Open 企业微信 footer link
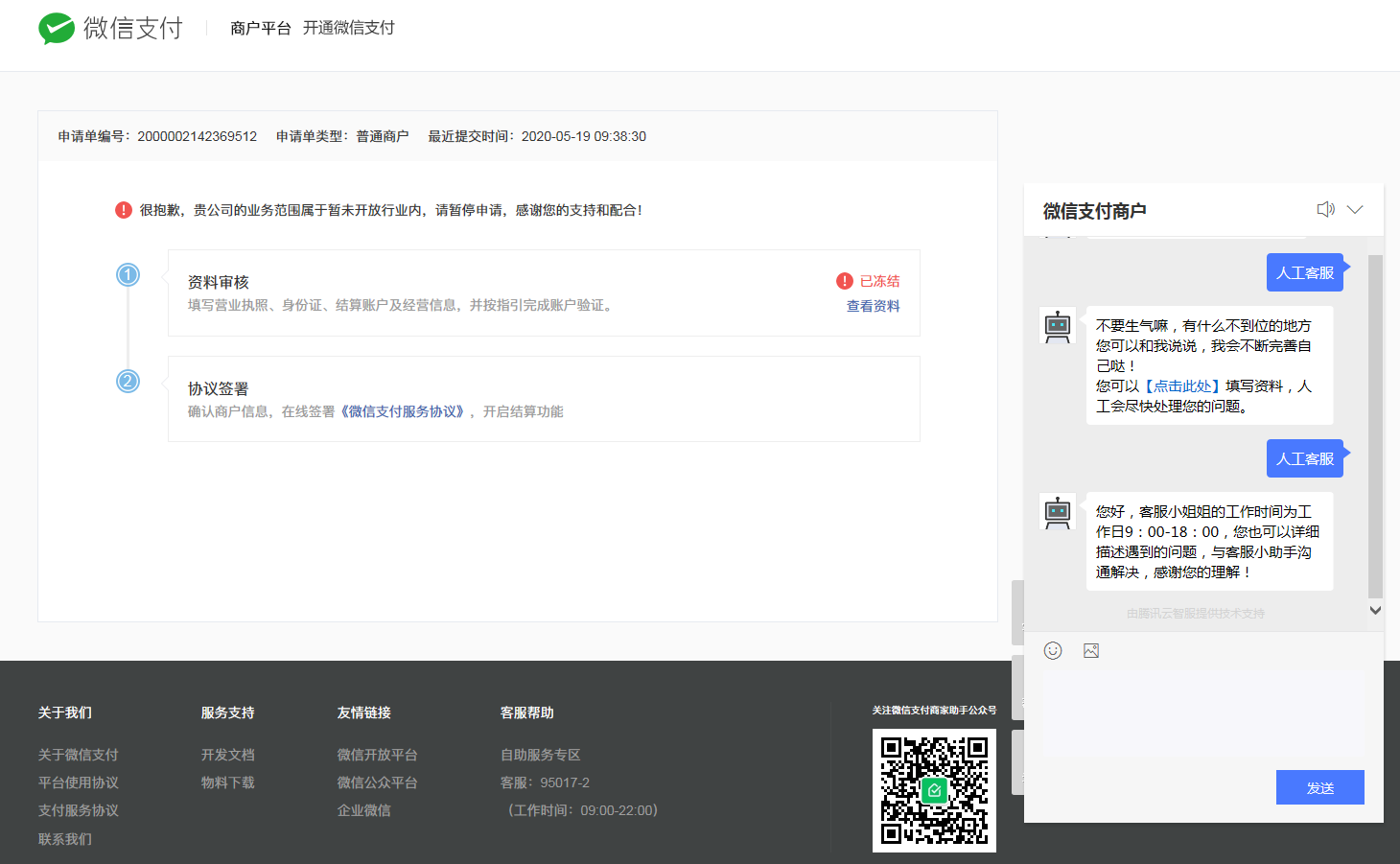 tap(364, 810)
